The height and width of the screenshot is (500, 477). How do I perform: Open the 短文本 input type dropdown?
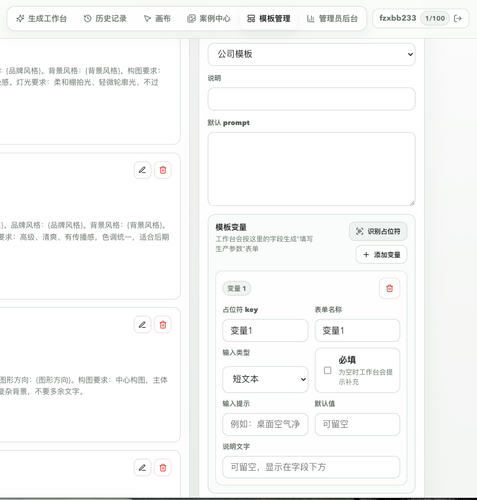[x=265, y=379]
